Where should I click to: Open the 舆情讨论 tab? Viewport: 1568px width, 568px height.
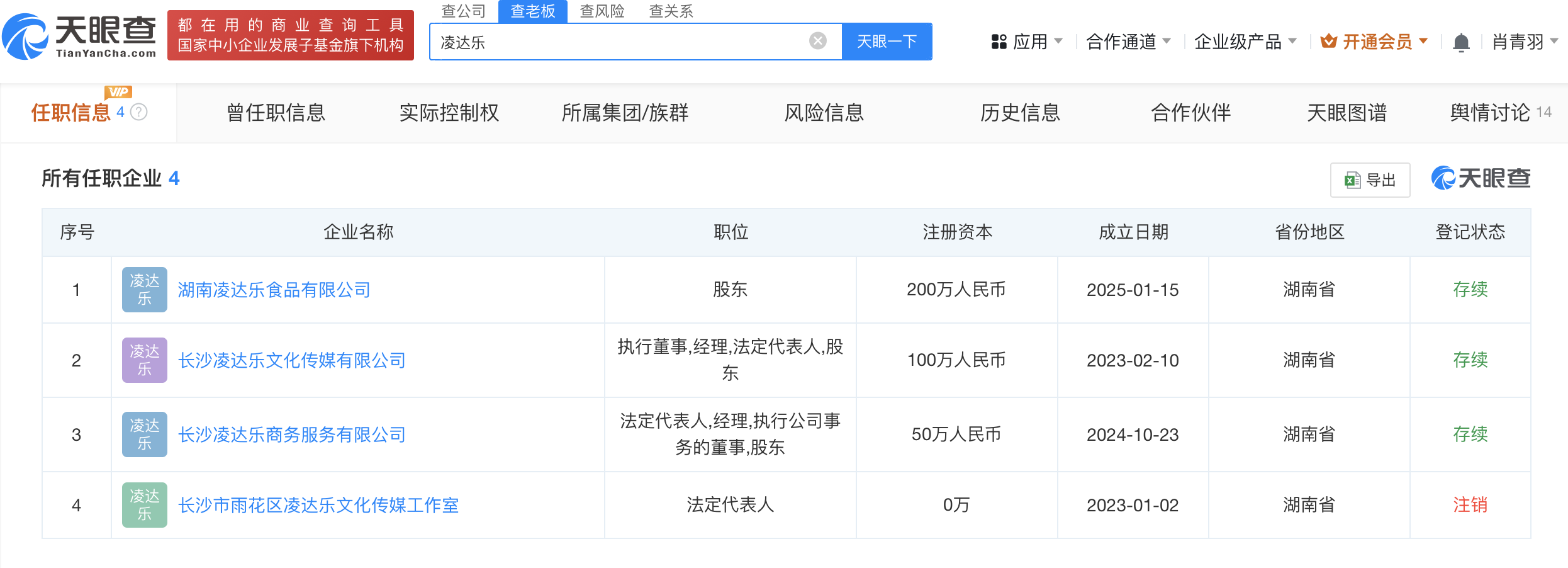pyautogui.click(x=1501, y=113)
